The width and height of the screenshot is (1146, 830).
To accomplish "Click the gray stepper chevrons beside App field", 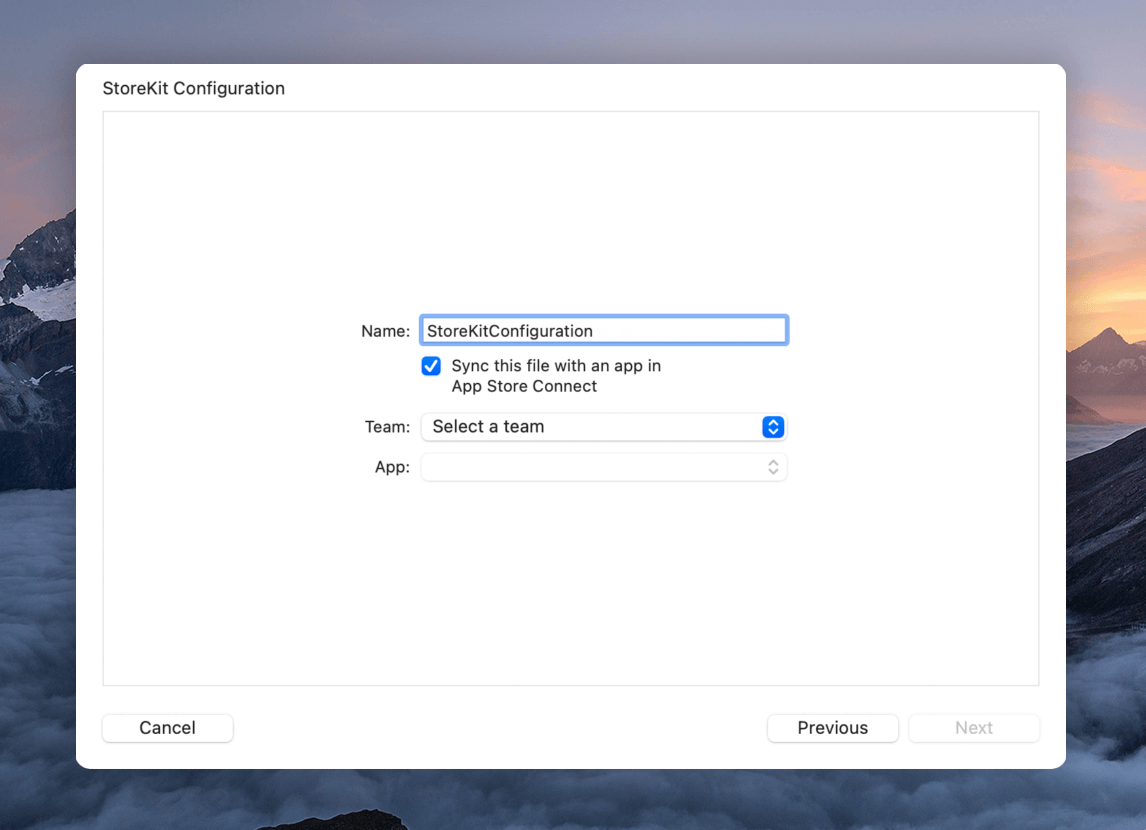I will [772, 466].
